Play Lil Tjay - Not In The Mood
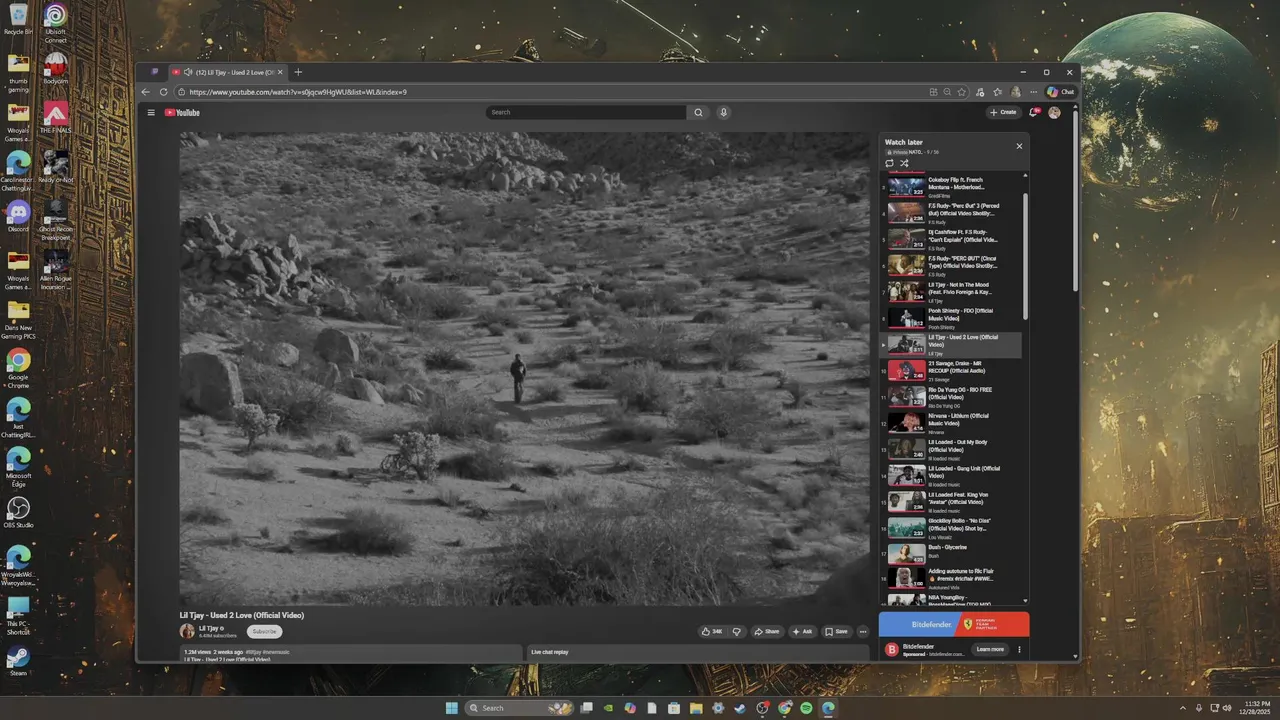Image resolution: width=1280 pixels, height=720 pixels. (952, 291)
